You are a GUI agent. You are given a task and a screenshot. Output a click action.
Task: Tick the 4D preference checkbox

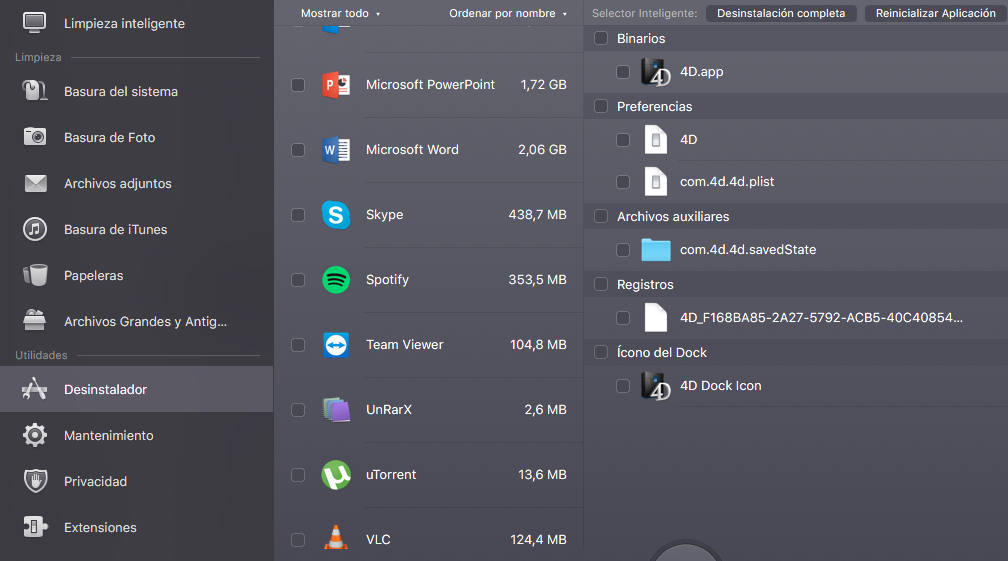click(623, 139)
